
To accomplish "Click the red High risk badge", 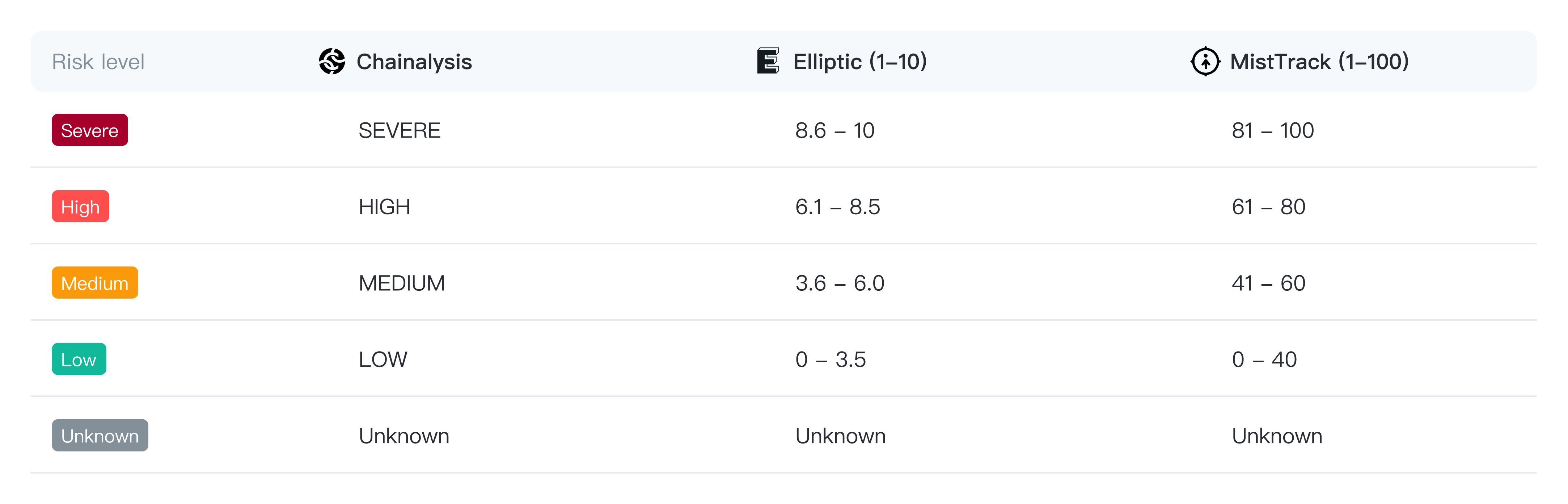I will (80, 207).
